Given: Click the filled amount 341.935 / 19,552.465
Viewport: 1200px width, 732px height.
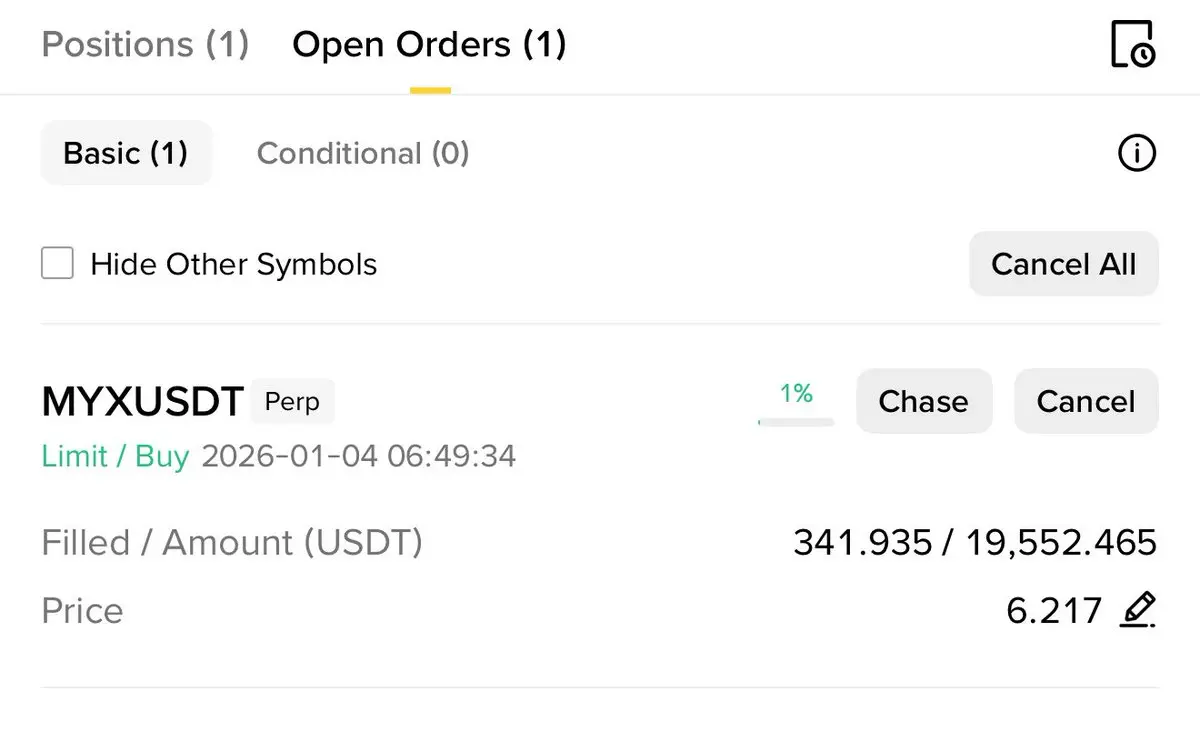Looking at the screenshot, I should coord(975,543).
